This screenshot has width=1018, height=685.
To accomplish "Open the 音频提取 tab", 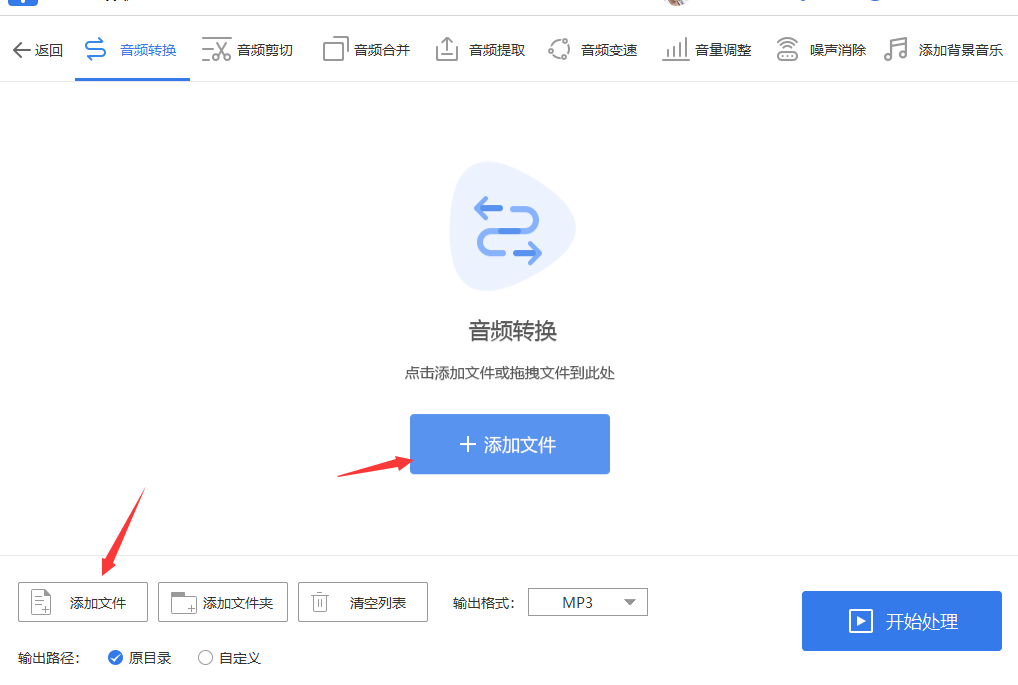I will click(480, 50).
